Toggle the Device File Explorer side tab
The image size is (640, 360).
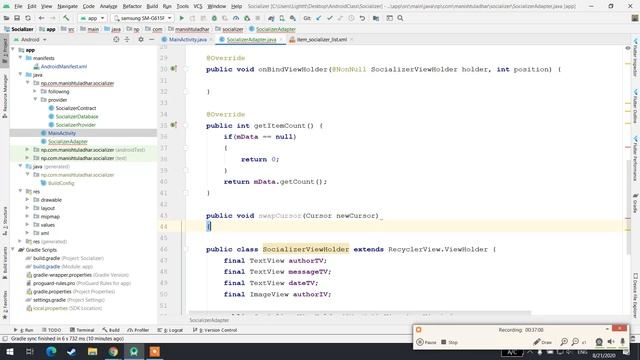click(636, 295)
